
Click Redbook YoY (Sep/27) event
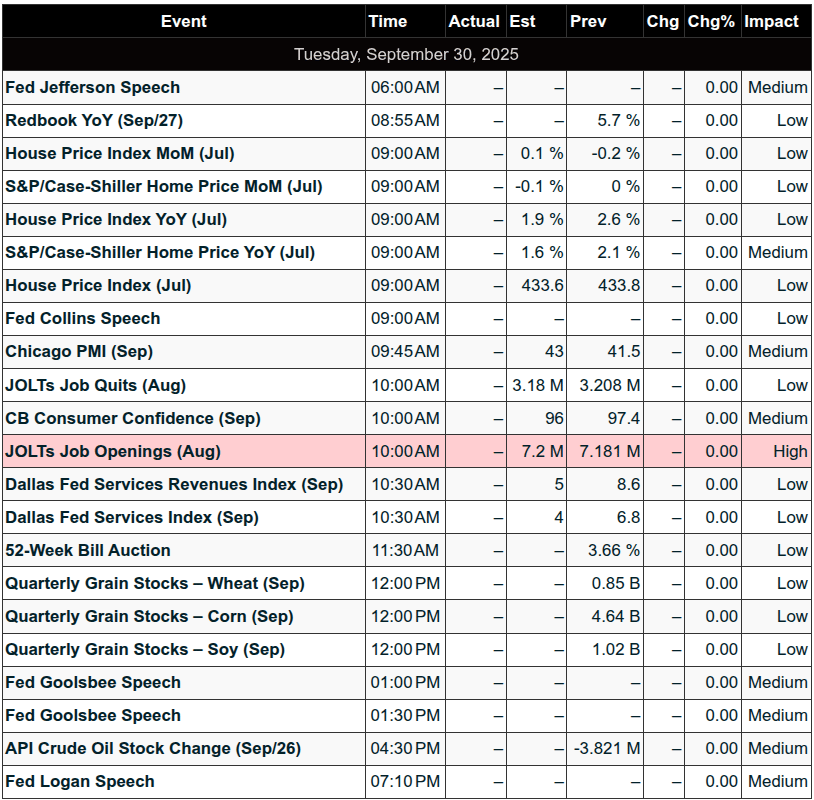94,120
